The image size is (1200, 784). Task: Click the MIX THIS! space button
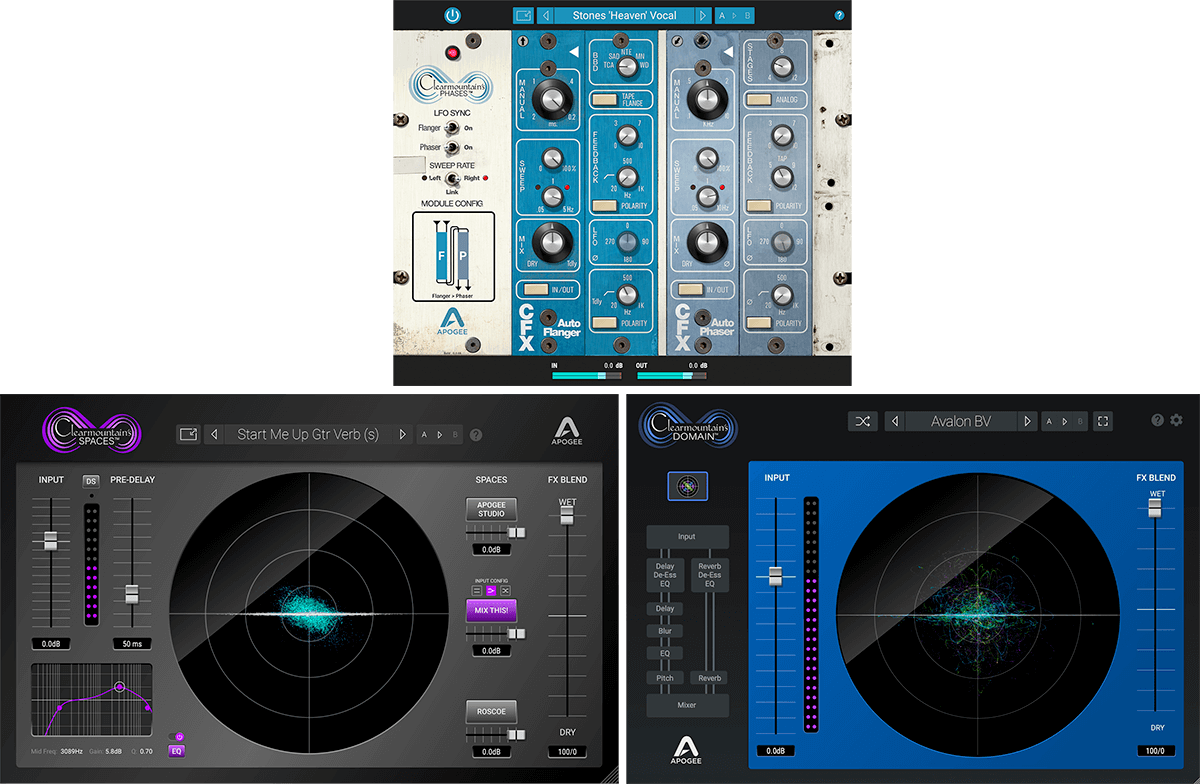pos(490,611)
